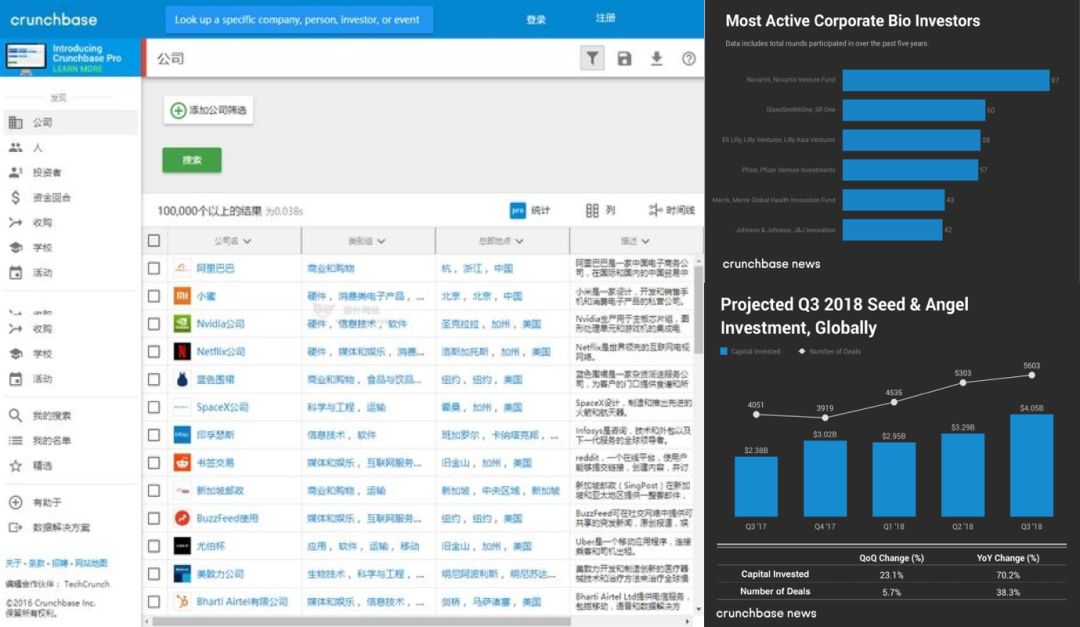The image size is (1080, 627).
Task: Click the filter funnel icon in toolbar
Action: [593, 59]
